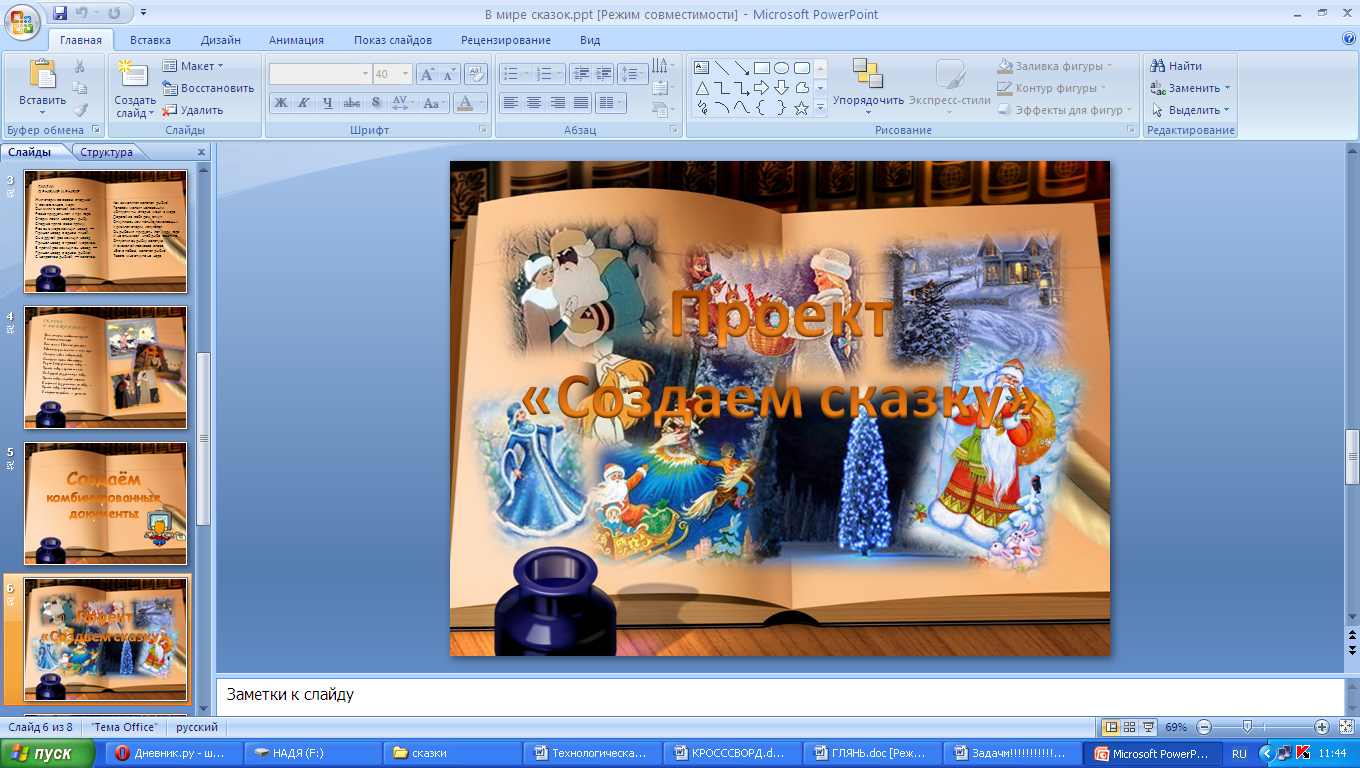This screenshot has height=768, width=1360.
Task: Open the round Office button menu
Action: [x=22, y=22]
